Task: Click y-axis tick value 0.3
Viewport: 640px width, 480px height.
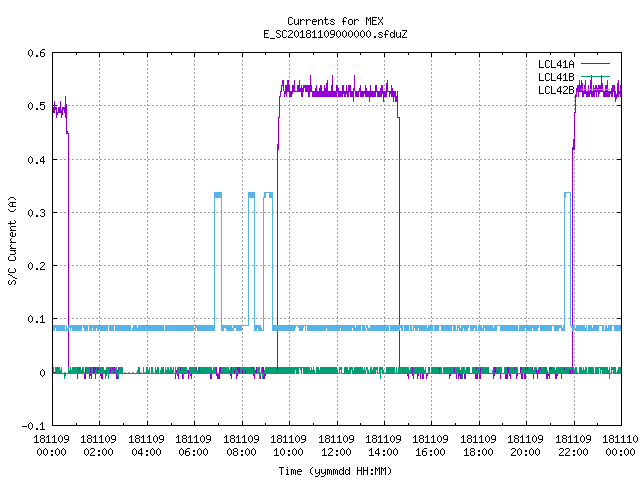Action: pos(36,213)
